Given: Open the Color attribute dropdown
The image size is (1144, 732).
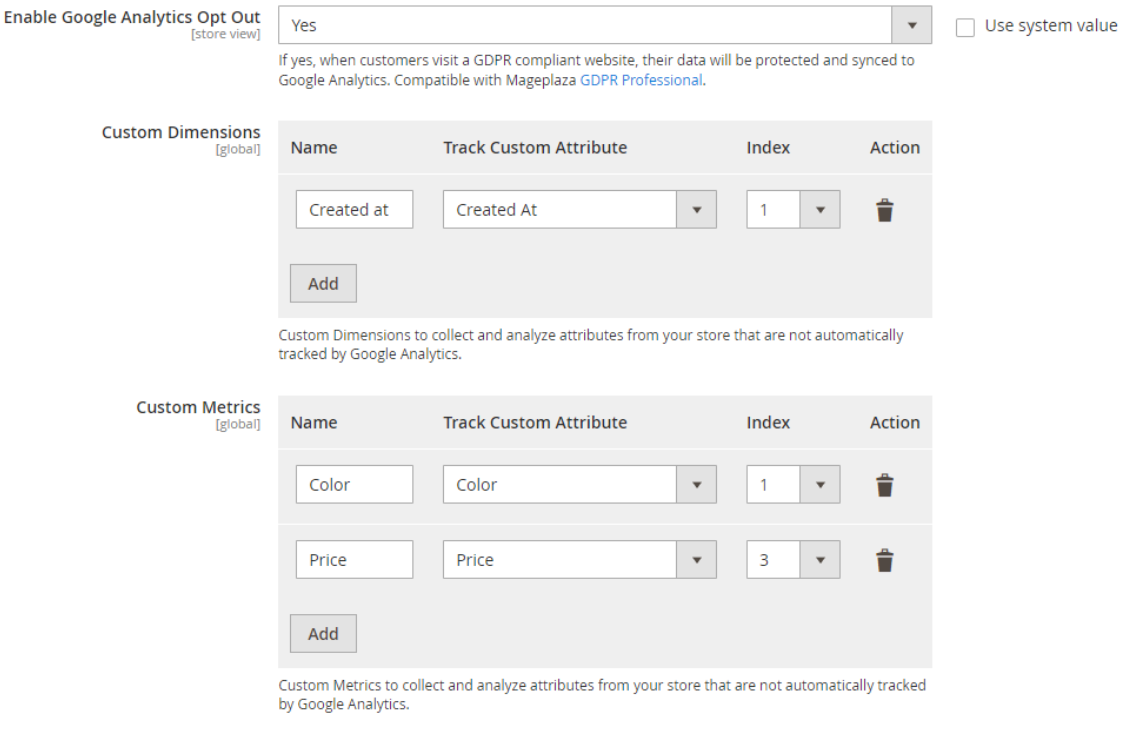Looking at the screenshot, I should [579, 485].
